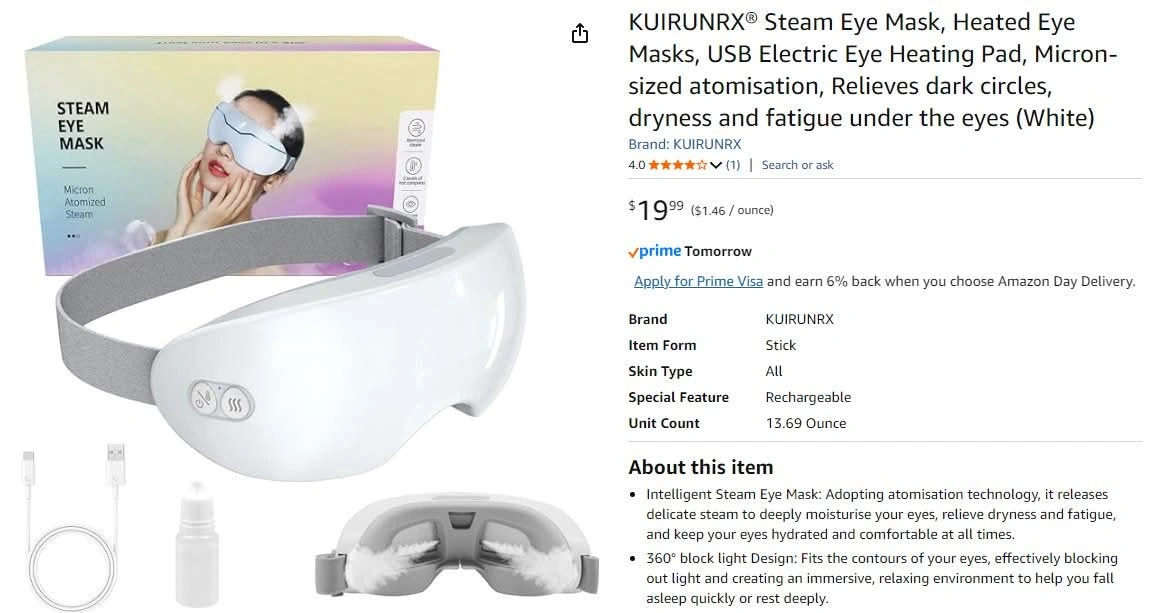
Task: Click the USB charging cable picture
Action: pyautogui.click(x=72, y=524)
